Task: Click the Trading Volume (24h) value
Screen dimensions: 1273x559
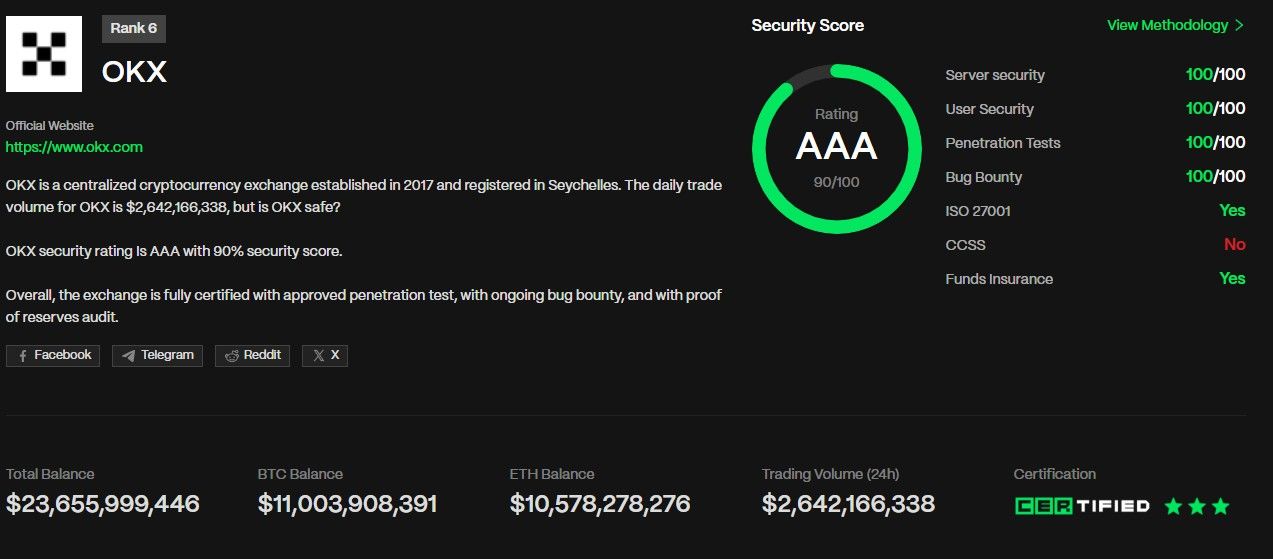Action: pyautogui.click(x=848, y=504)
